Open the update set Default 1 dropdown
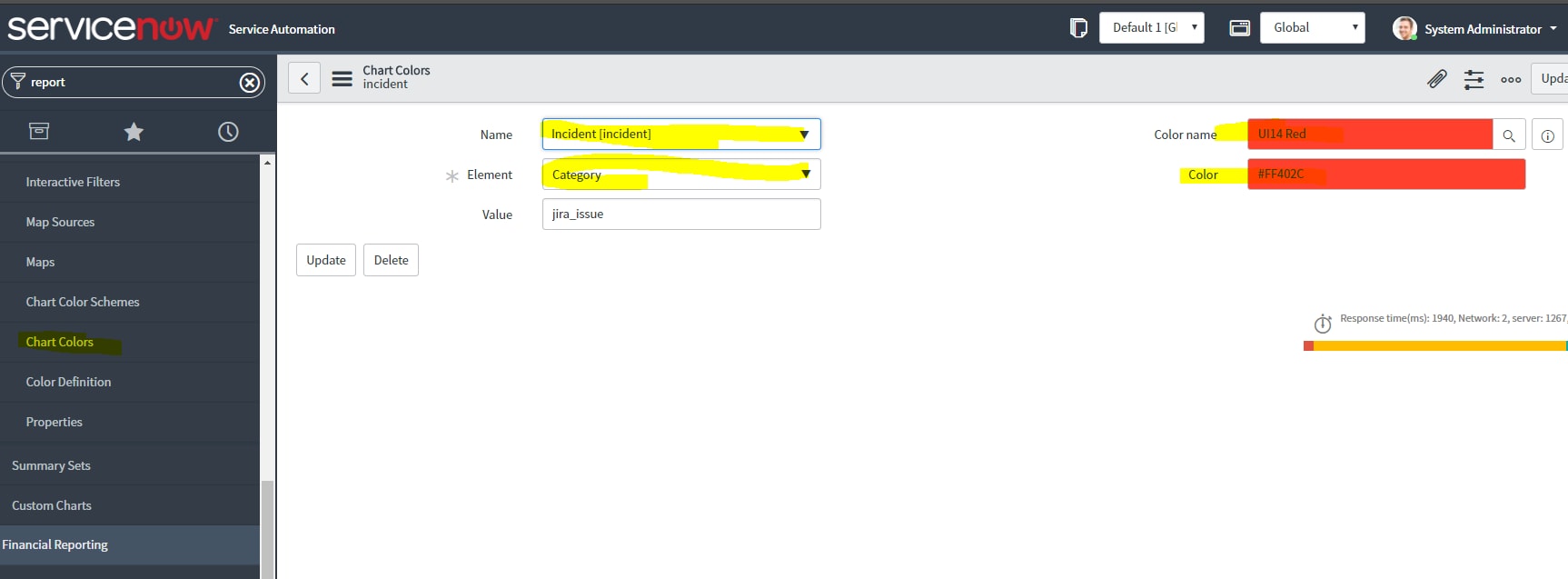Image resolution: width=1568 pixels, height=579 pixels. coord(1151,27)
